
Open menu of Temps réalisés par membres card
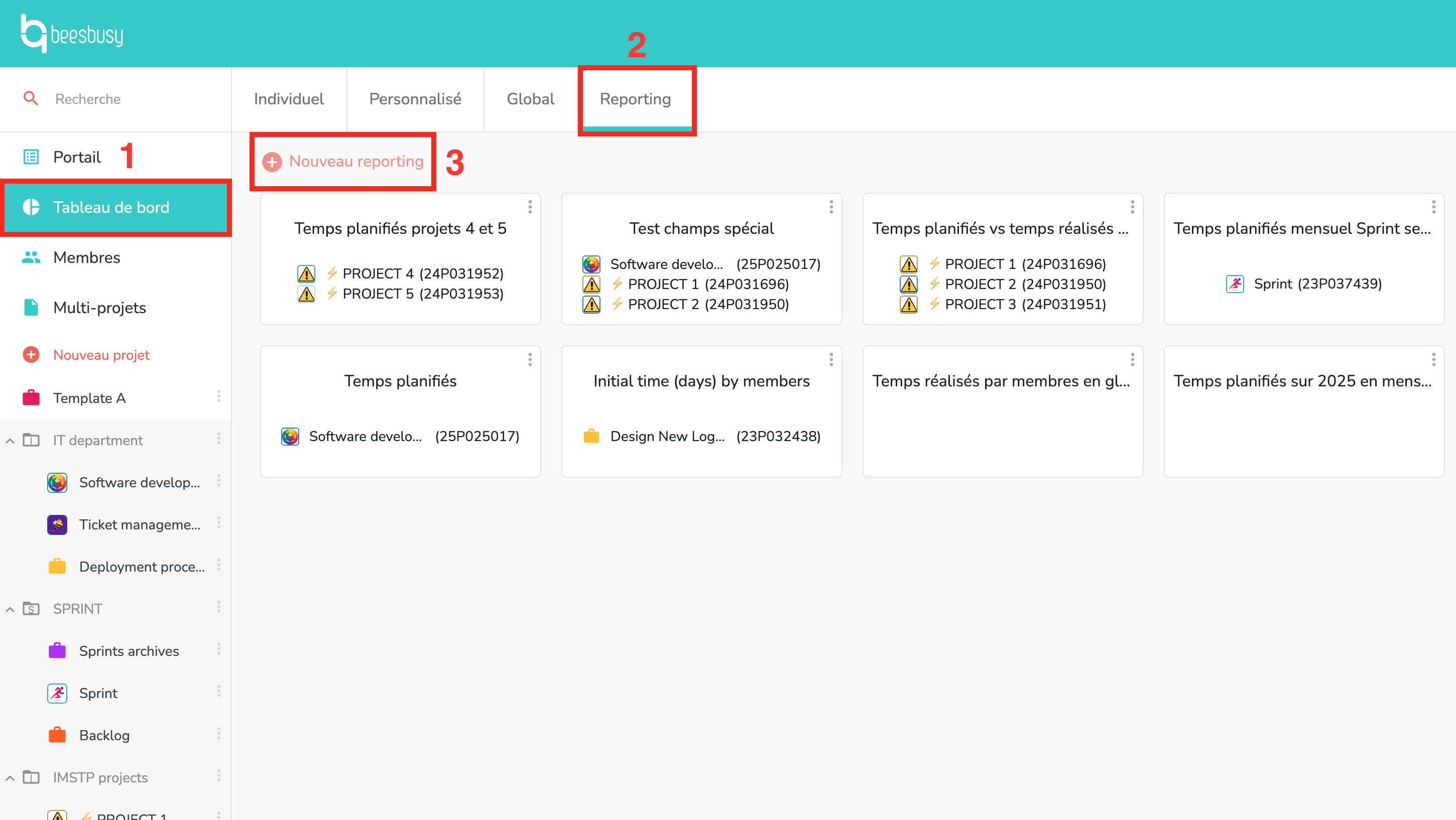(1132, 359)
